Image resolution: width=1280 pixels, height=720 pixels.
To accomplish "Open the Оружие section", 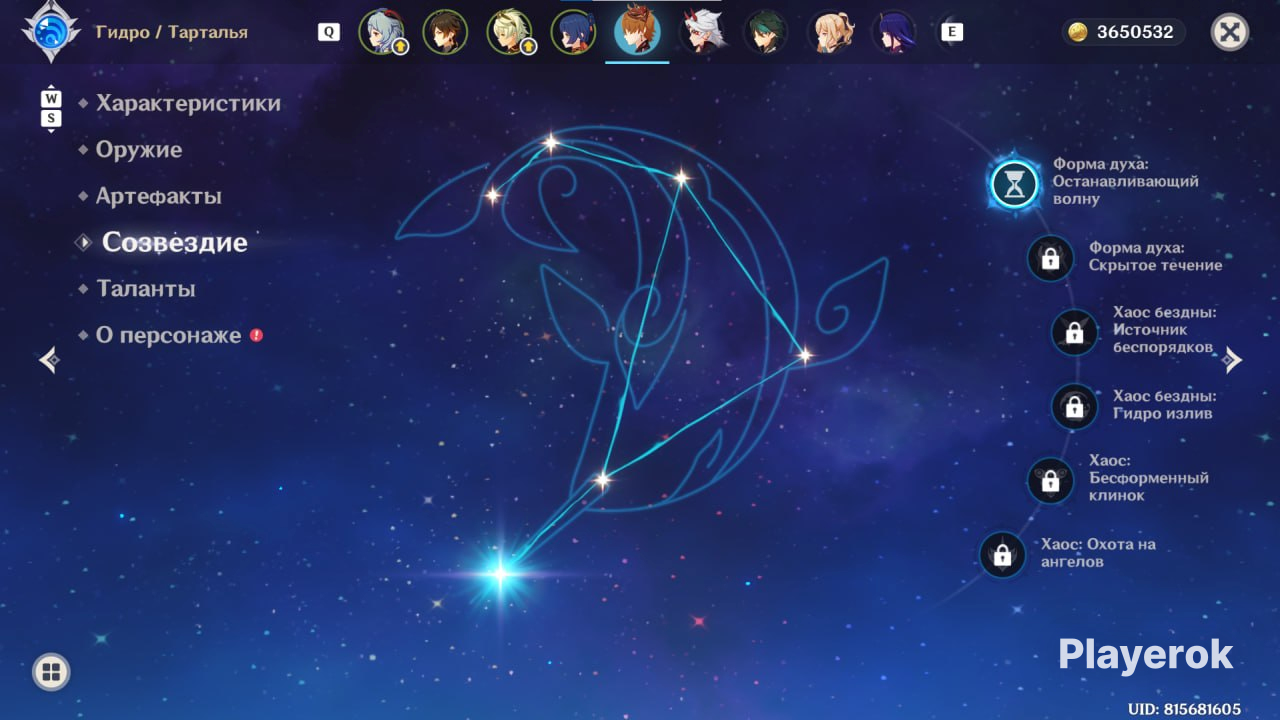I will point(139,150).
